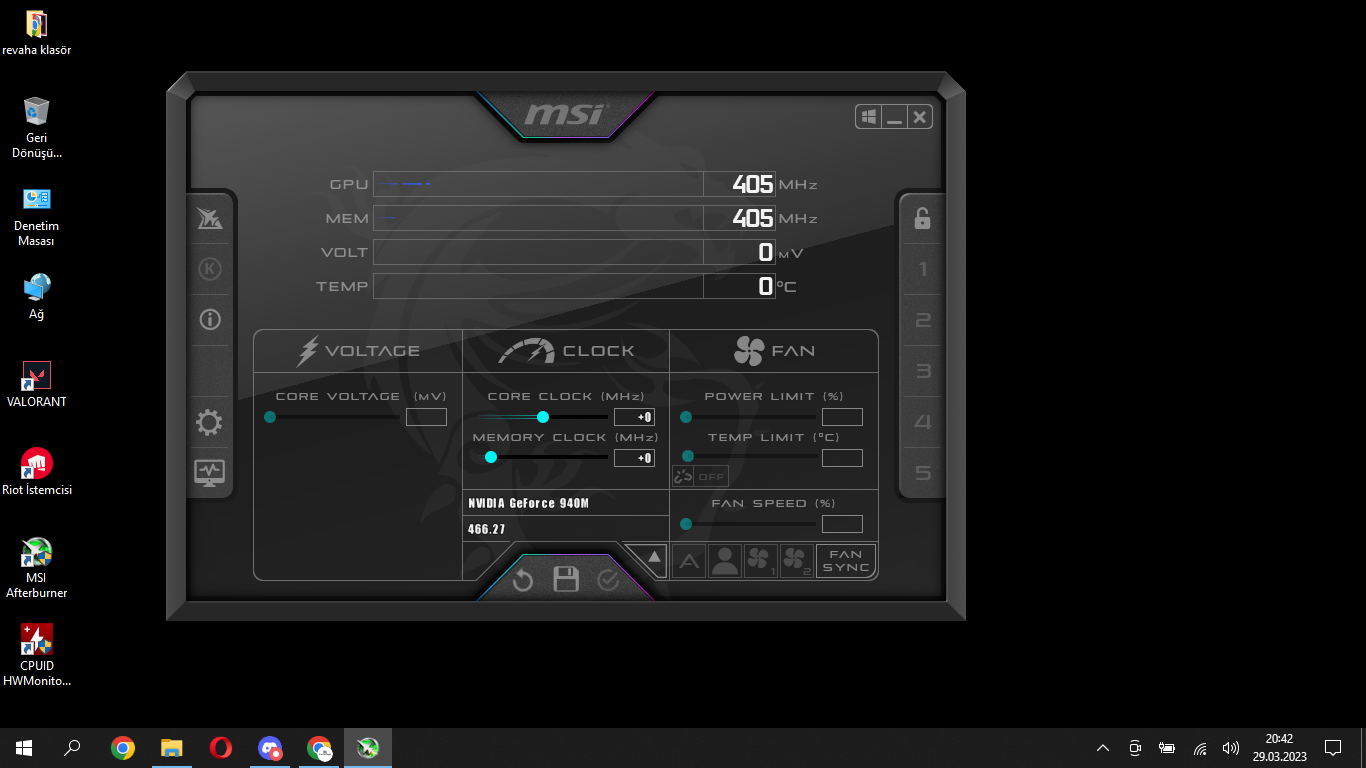The width and height of the screenshot is (1366, 768).
Task: Reset settings with the revert arrow icon
Action: pyautogui.click(x=523, y=580)
